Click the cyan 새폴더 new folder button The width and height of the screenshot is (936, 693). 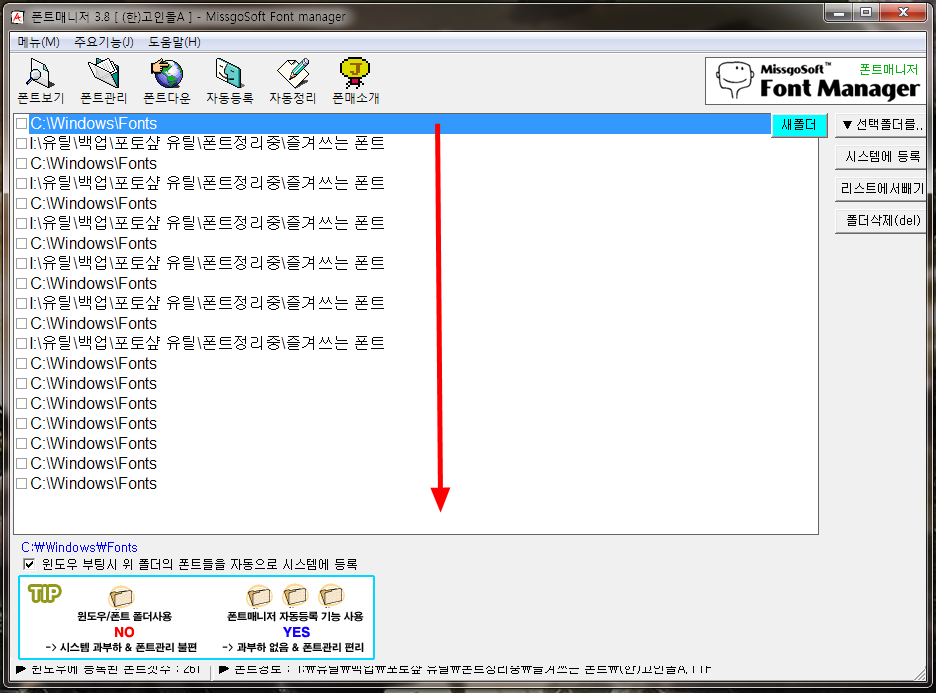(799, 125)
